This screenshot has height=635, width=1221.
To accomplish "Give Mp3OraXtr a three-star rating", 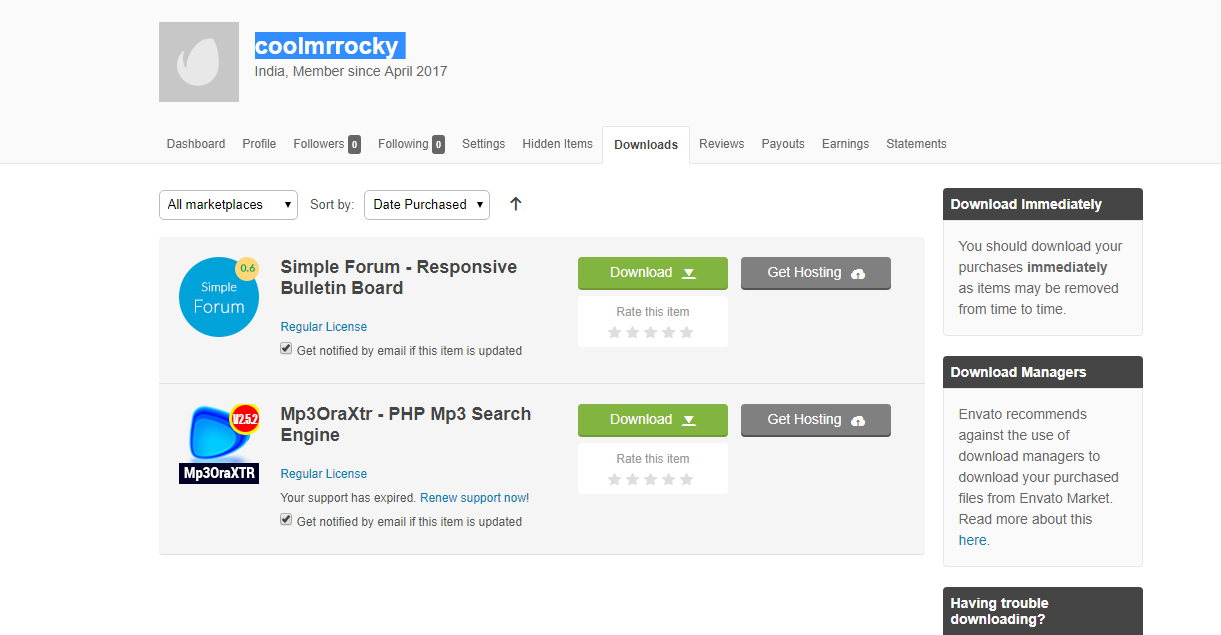I will [x=651, y=479].
